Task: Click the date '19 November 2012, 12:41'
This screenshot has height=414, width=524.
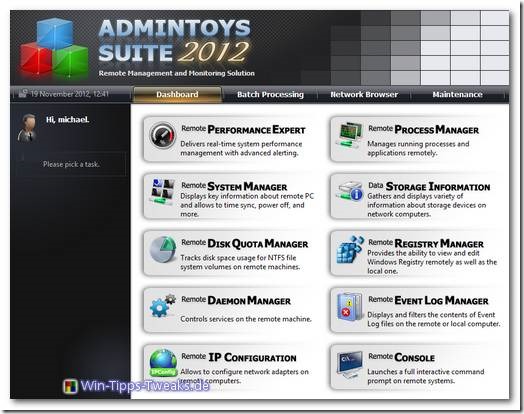Action: (70, 94)
